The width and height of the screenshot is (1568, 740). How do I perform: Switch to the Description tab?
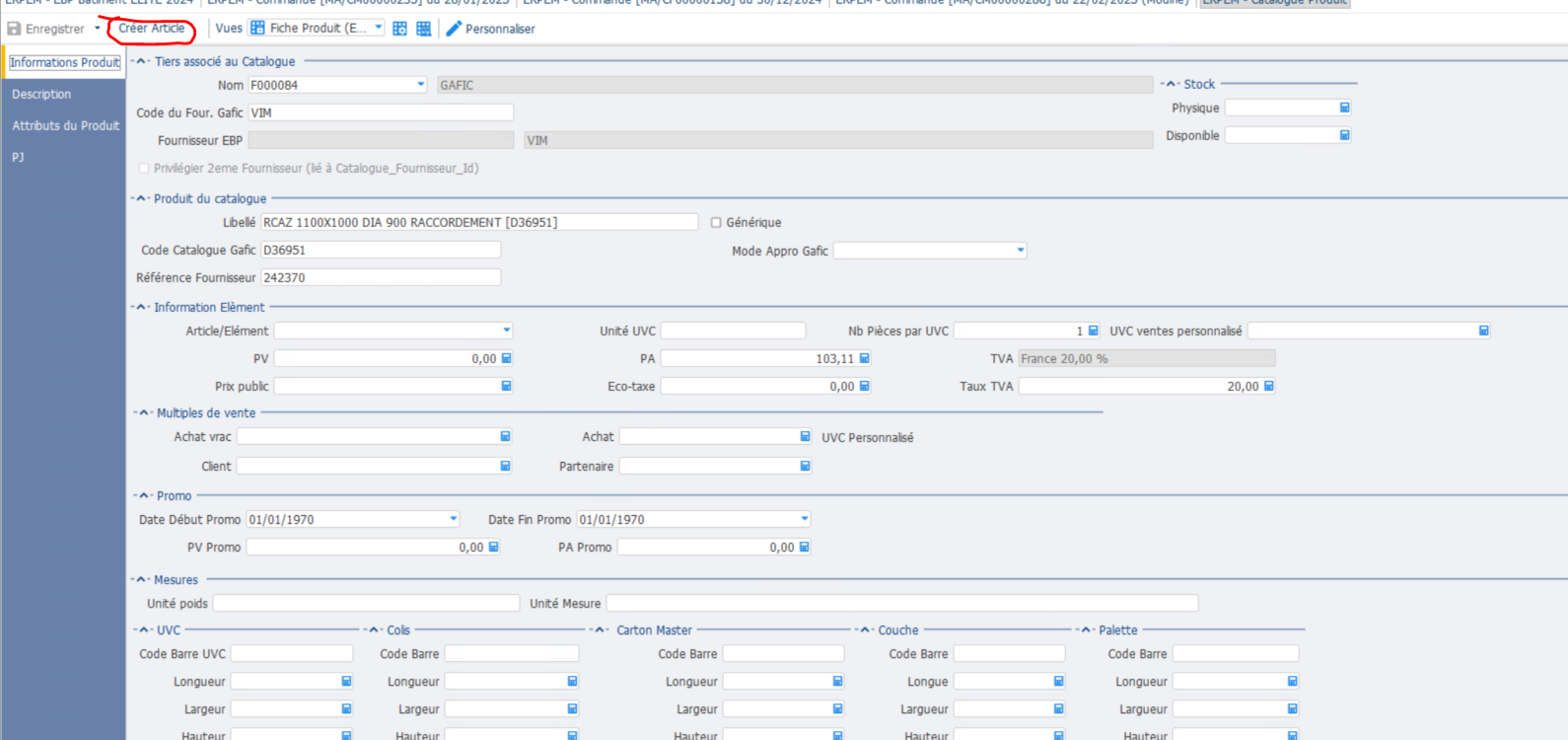tap(41, 95)
